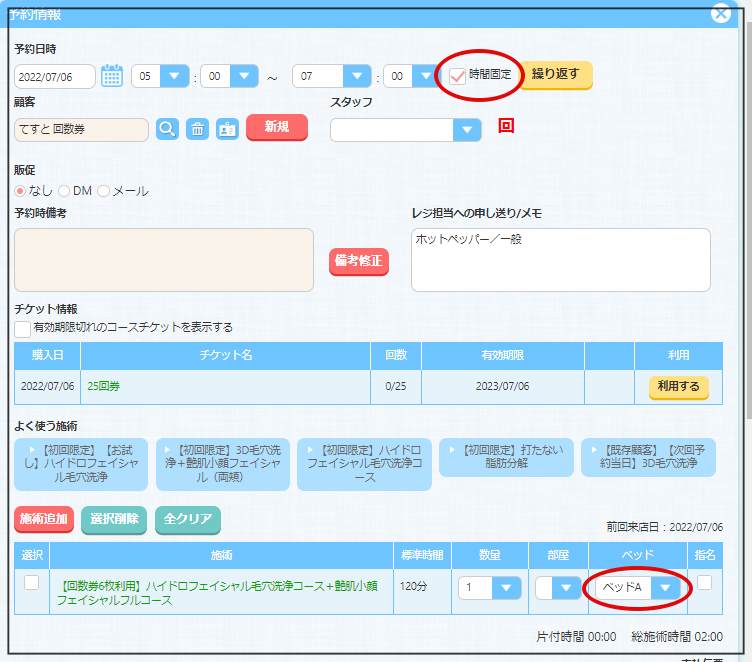Expand the ベッドA bed dropdown
Screen dimensions: 752x662
665,588
